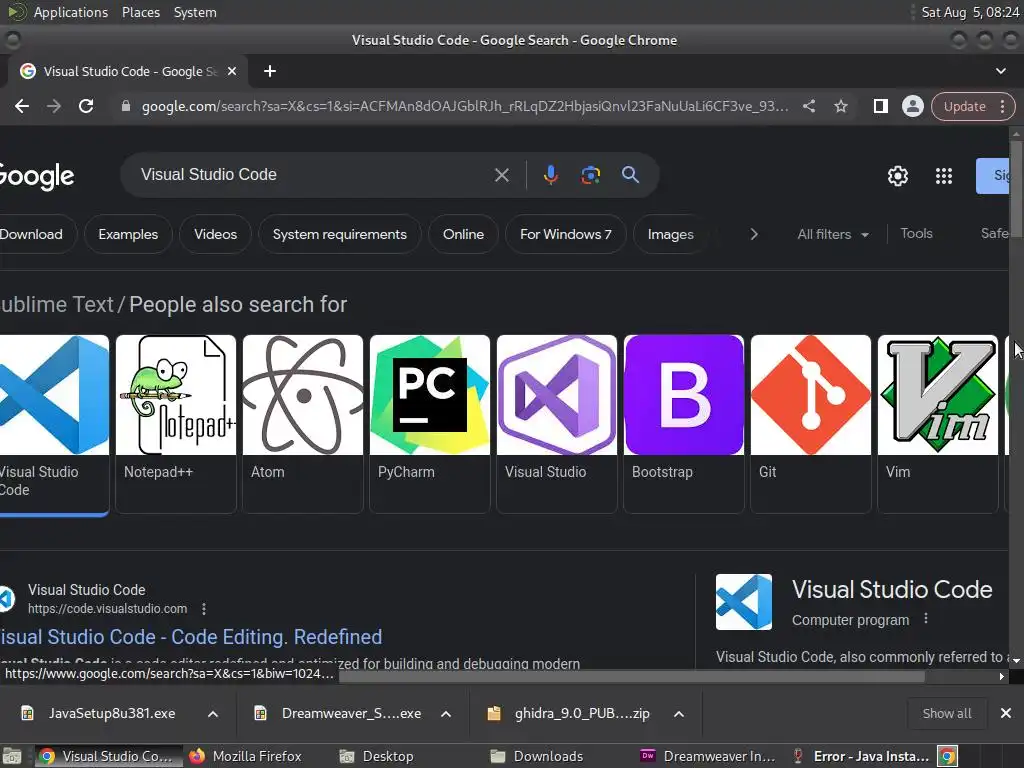Open a new Chrome tab
The width and height of the screenshot is (1024, 768).
point(270,71)
